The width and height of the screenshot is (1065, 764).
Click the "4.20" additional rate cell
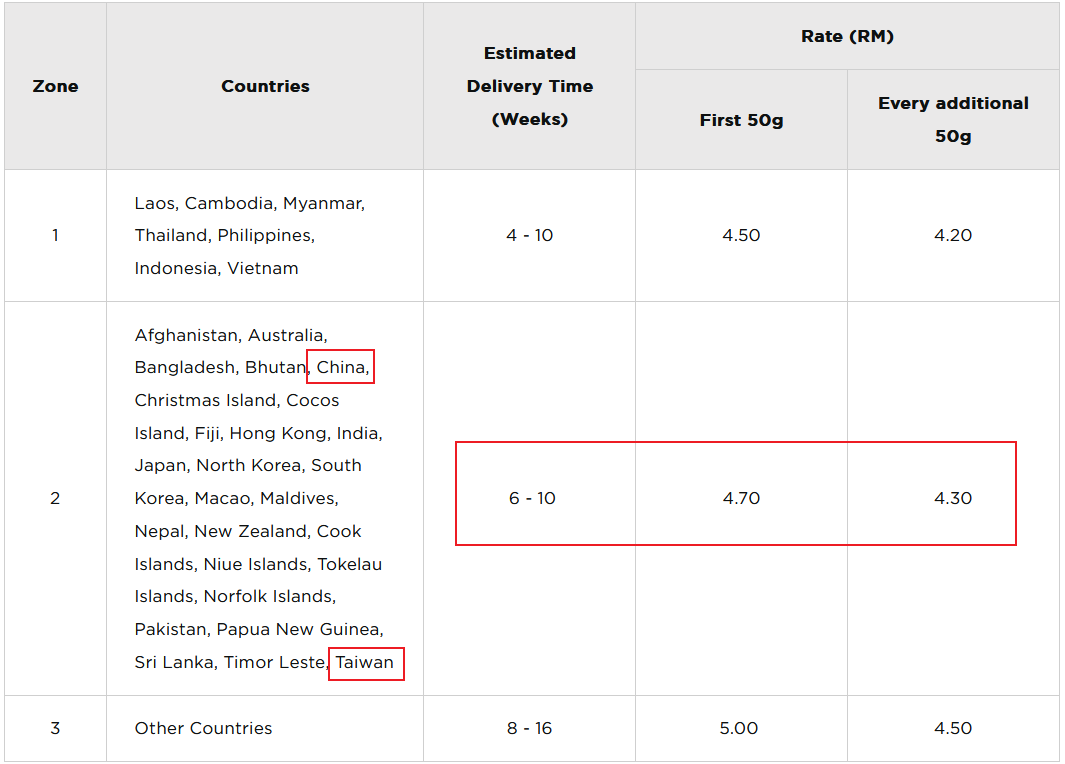pyautogui.click(x=953, y=235)
